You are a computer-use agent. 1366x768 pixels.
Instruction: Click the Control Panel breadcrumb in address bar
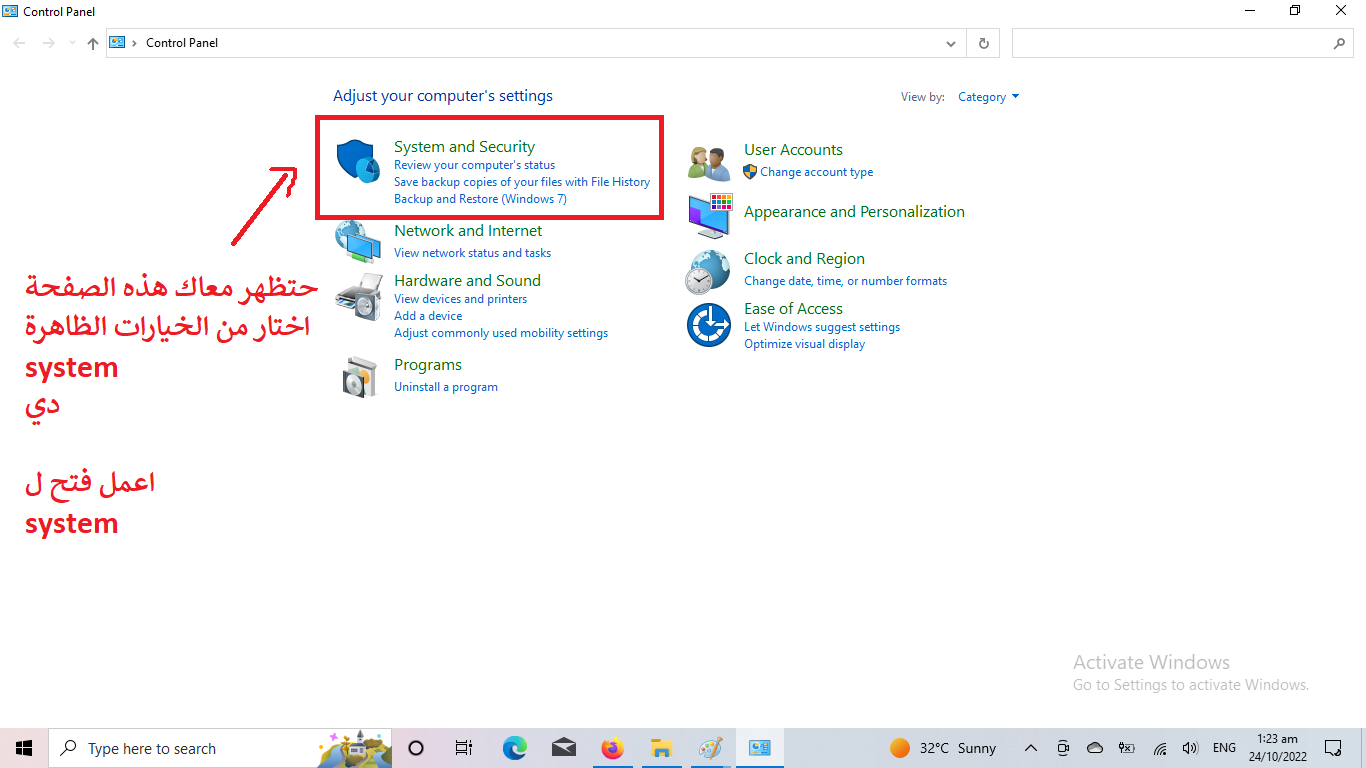182,43
